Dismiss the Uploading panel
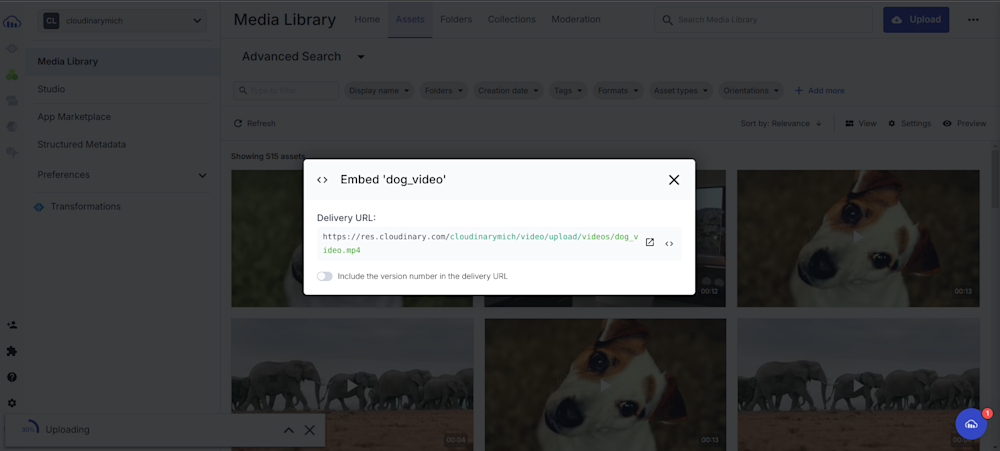Image resolution: width=1000 pixels, height=451 pixels. pos(309,430)
